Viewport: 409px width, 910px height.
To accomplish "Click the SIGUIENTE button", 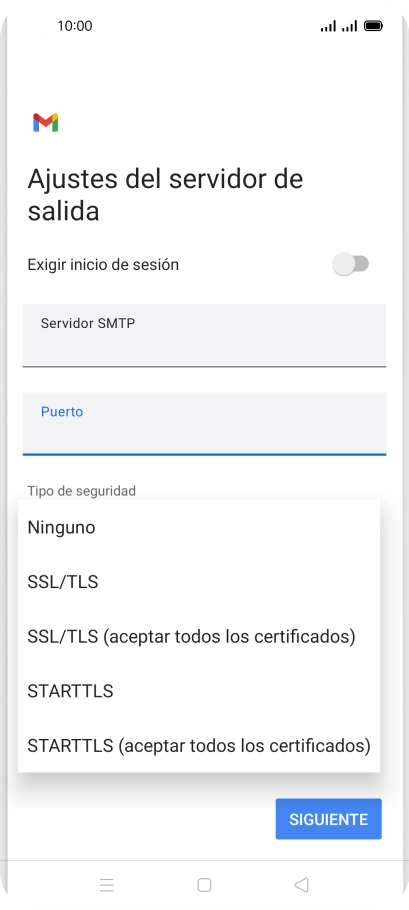I will pos(328,819).
